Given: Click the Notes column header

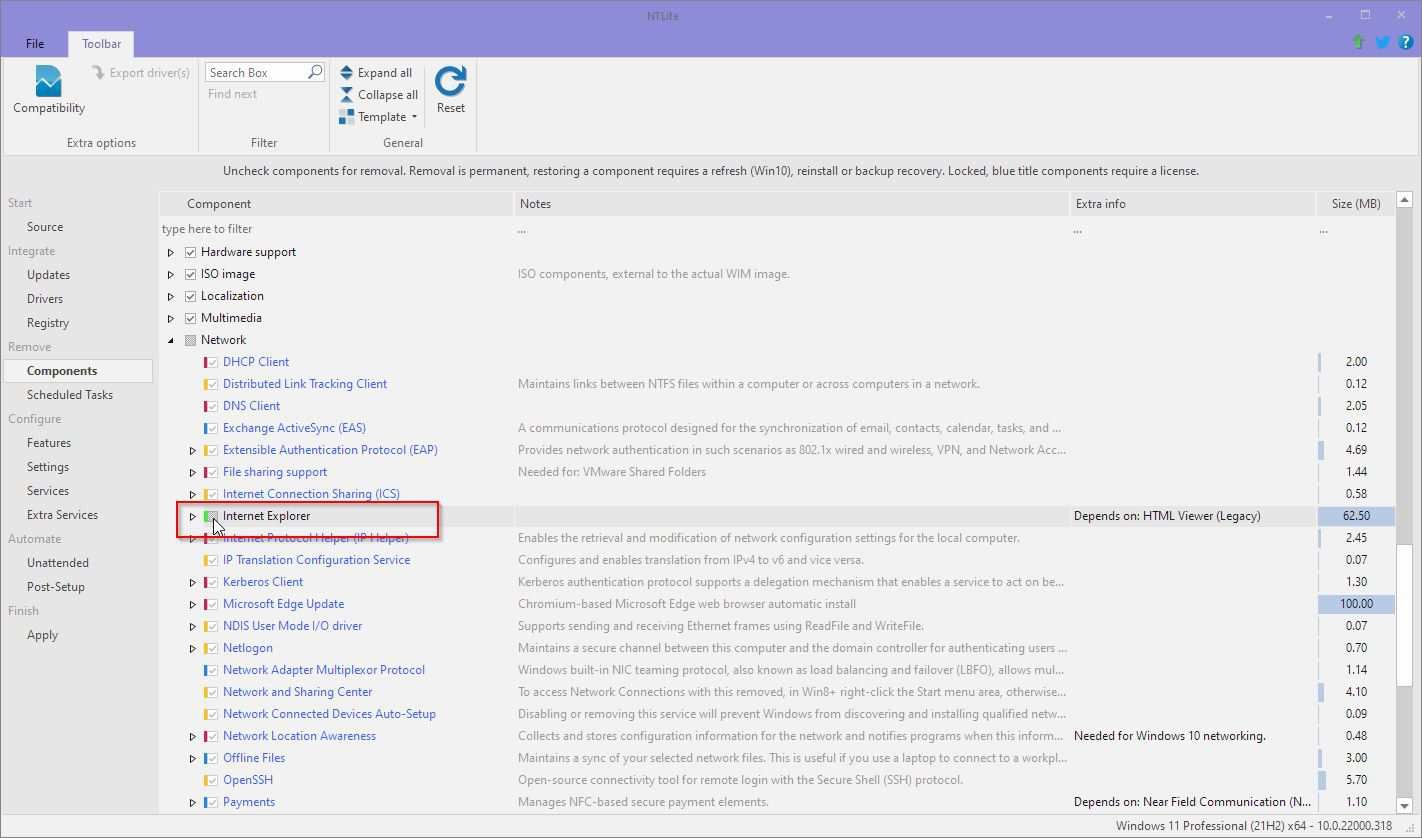Looking at the screenshot, I should (x=792, y=203).
